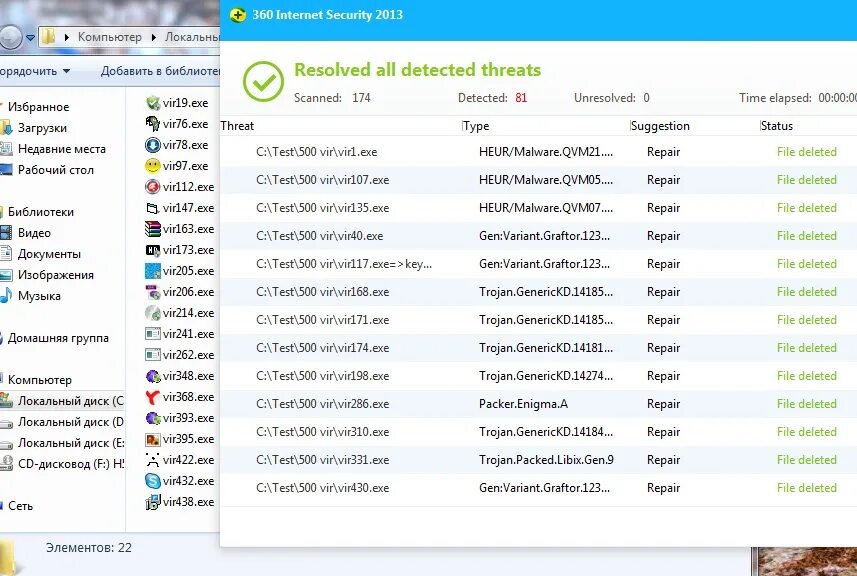857x576 pixels.
Task: Click the smiley icon of vir97.exe
Action: [153, 166]
